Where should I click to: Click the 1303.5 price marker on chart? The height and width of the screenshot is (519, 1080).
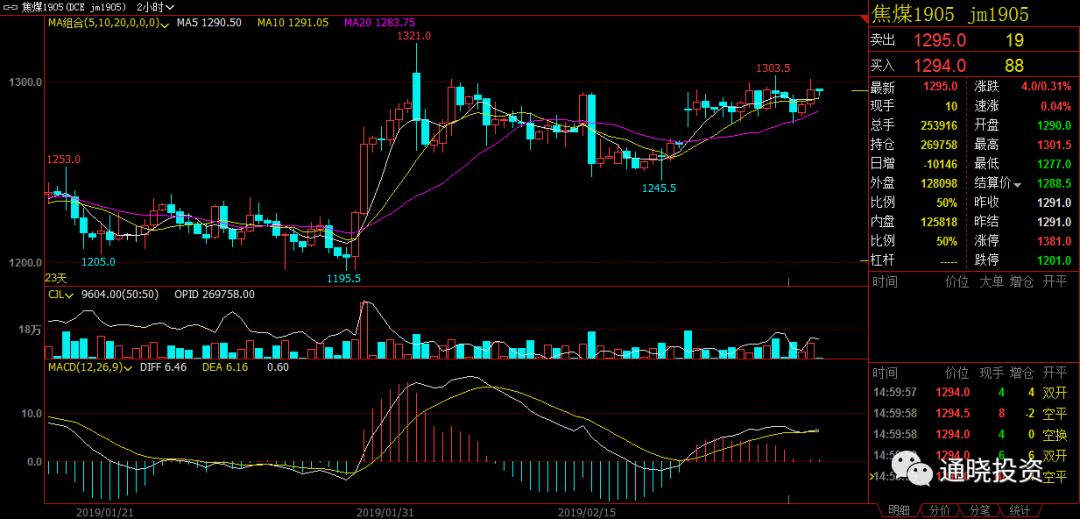point(773,68)
